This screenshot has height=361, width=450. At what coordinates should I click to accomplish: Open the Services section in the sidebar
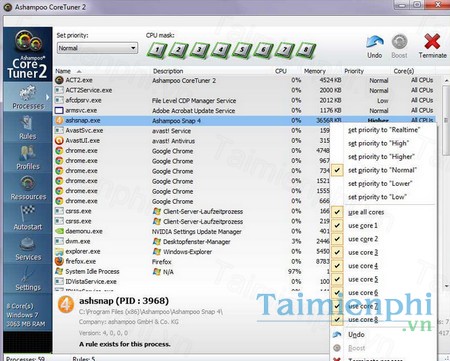pyautogui.click(x=28, y=248)
